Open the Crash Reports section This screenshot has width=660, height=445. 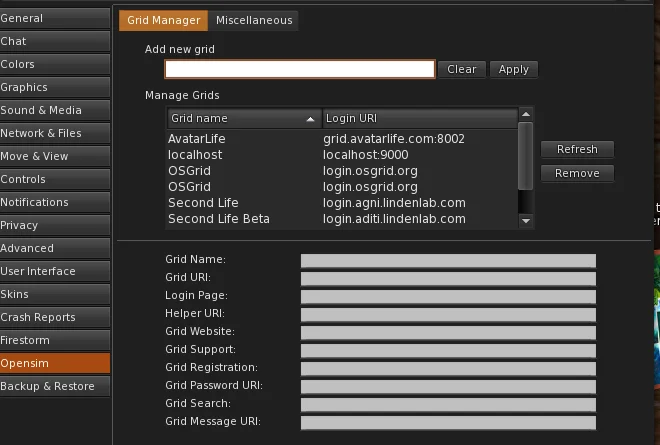[x=55, y=317]
